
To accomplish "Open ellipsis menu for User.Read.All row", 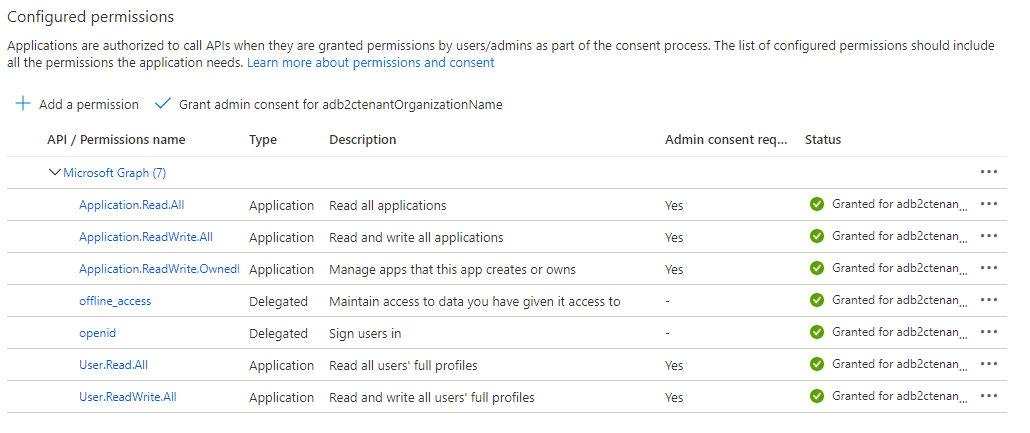I will tap(989, 364).
